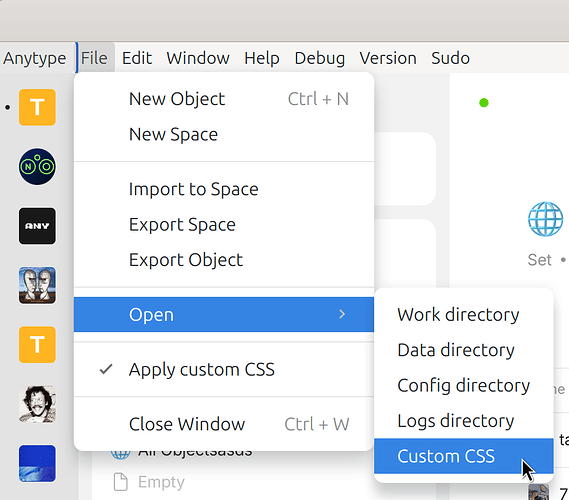Toggle the Apply custom CSS checkmark
Image resolution: width=569 pixels, height=500 pixels.
click(x=106, y=369)
